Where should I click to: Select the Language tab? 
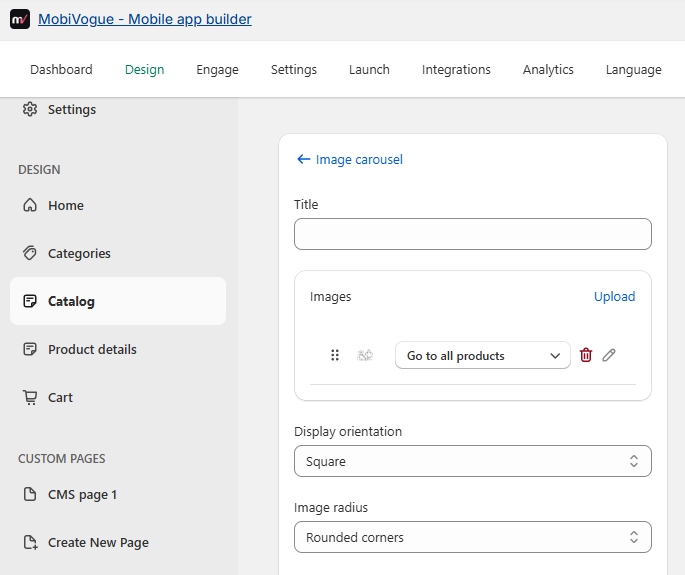pyautogui.click(x=633, y=69)
